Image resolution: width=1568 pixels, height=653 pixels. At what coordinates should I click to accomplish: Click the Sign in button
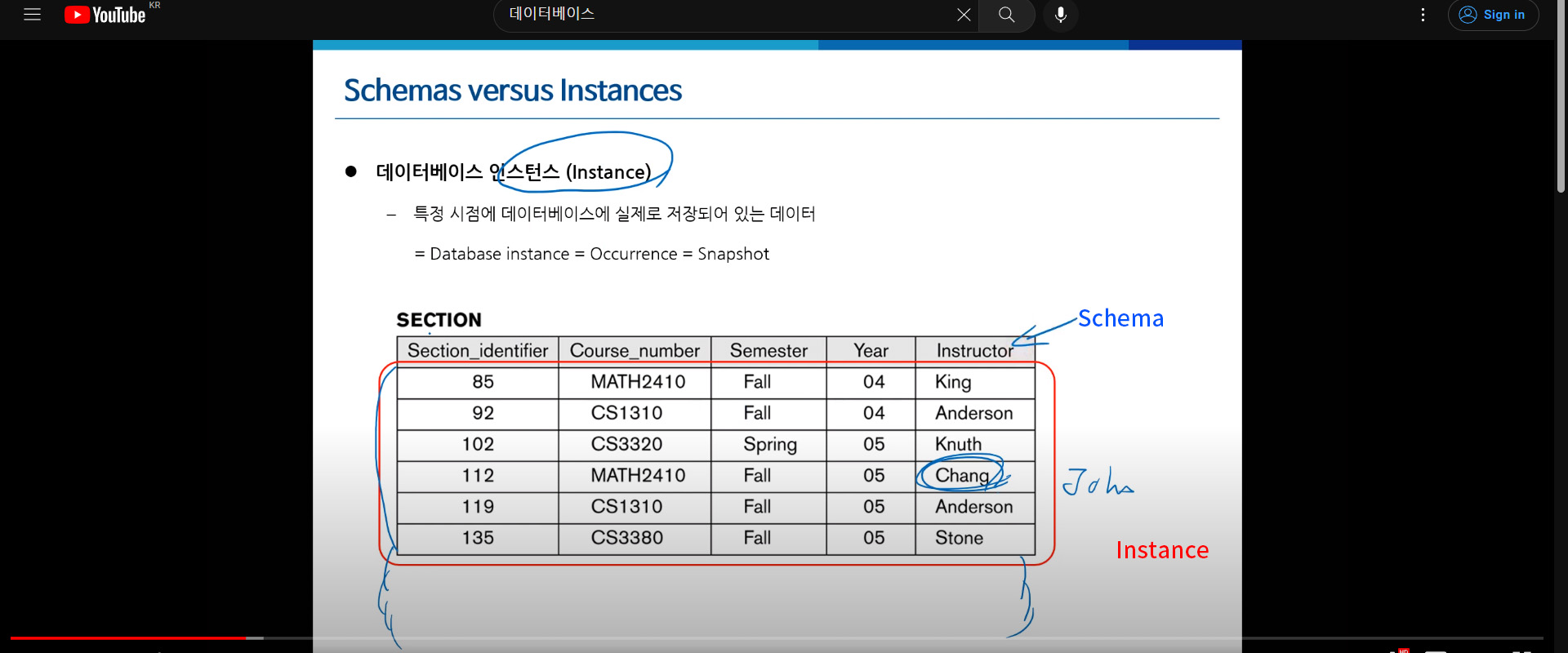[1493, 15]
